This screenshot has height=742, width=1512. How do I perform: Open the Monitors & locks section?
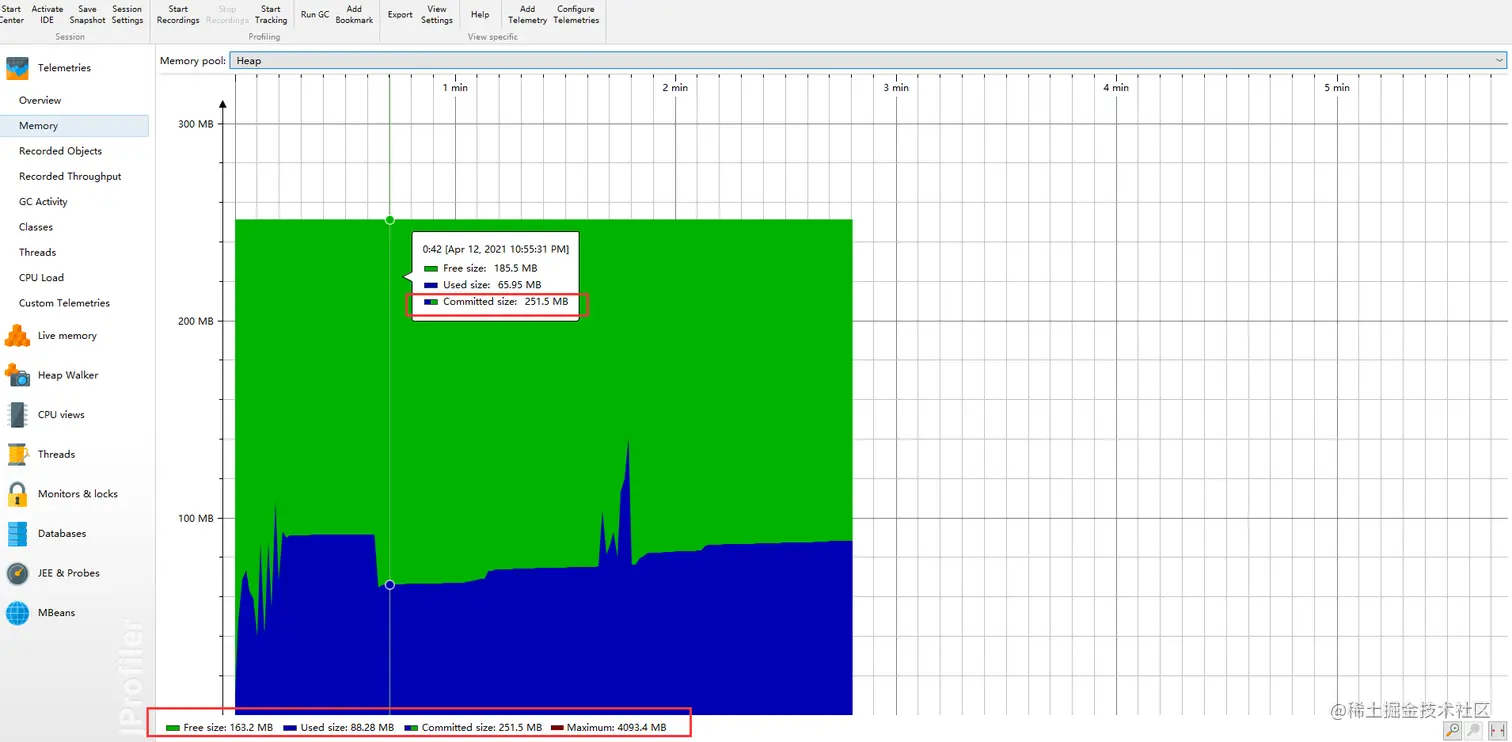[62, 494]
